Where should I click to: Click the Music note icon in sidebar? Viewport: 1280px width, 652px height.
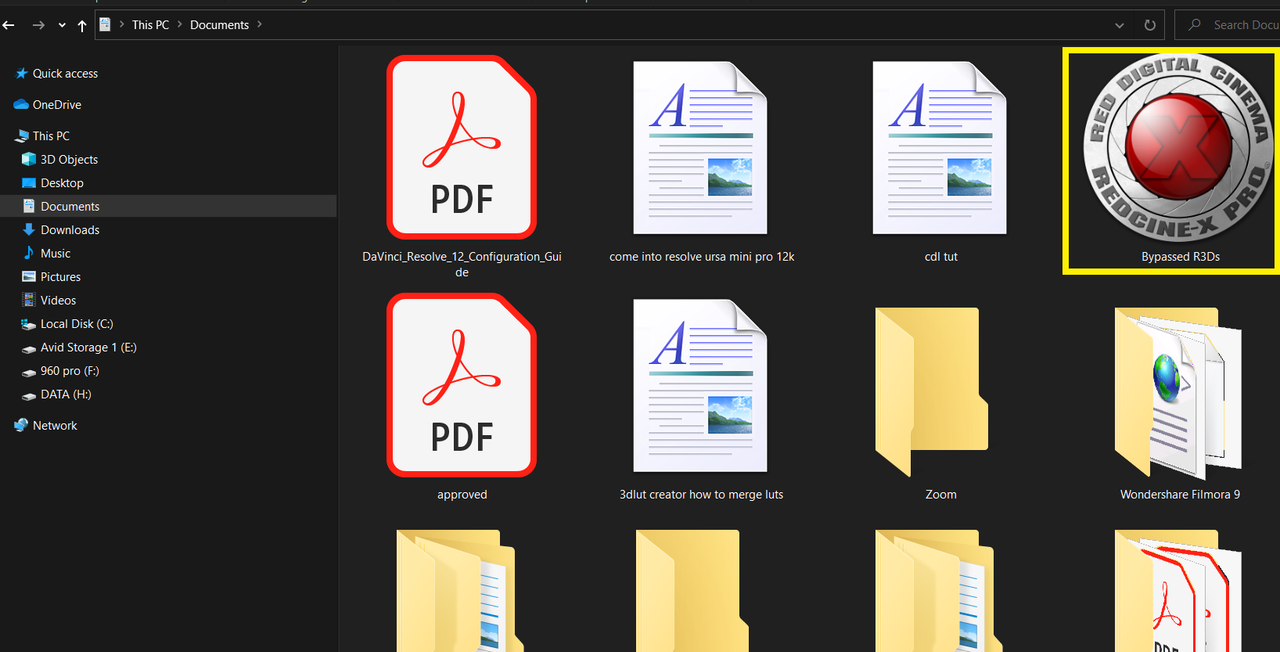[x=29, y=254]
